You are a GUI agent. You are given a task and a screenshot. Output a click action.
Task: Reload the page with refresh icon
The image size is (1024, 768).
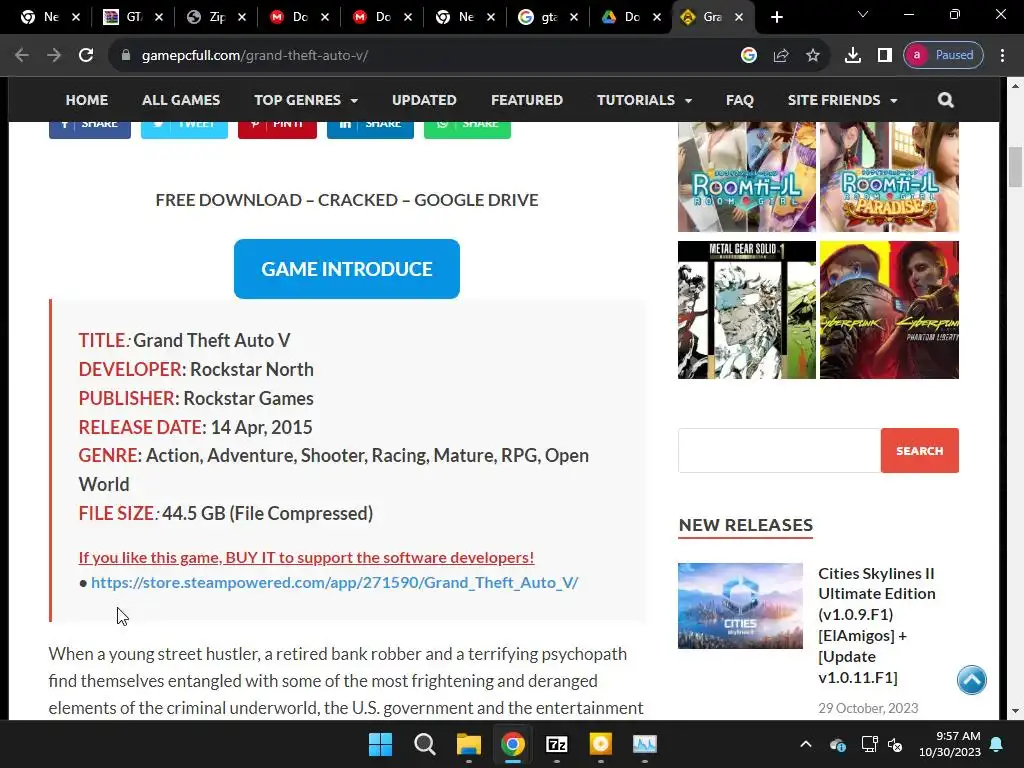[86, 56]
